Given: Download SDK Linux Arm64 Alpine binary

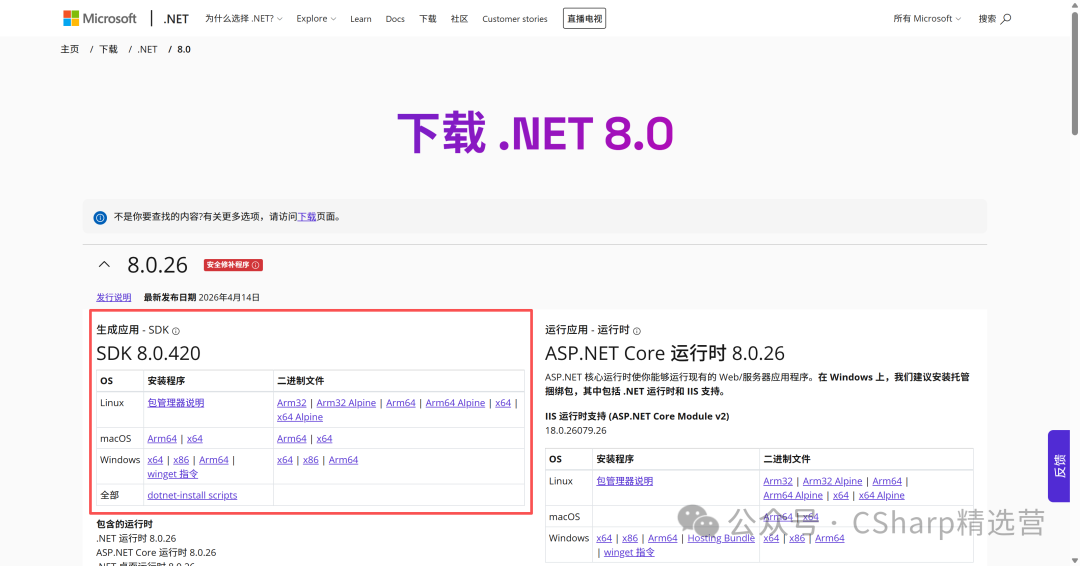Looking at the screenshot, I should pyautogui.click(x=455, y=403).
